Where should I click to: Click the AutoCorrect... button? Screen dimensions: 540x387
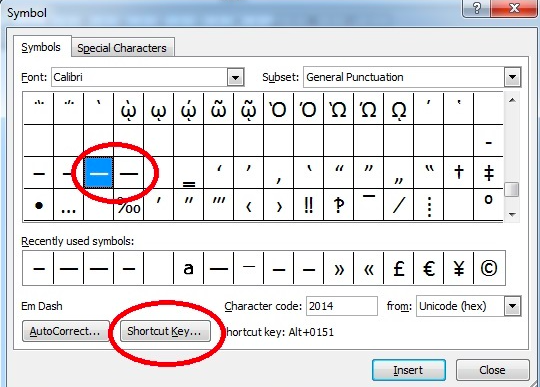(x=65, y=331)
